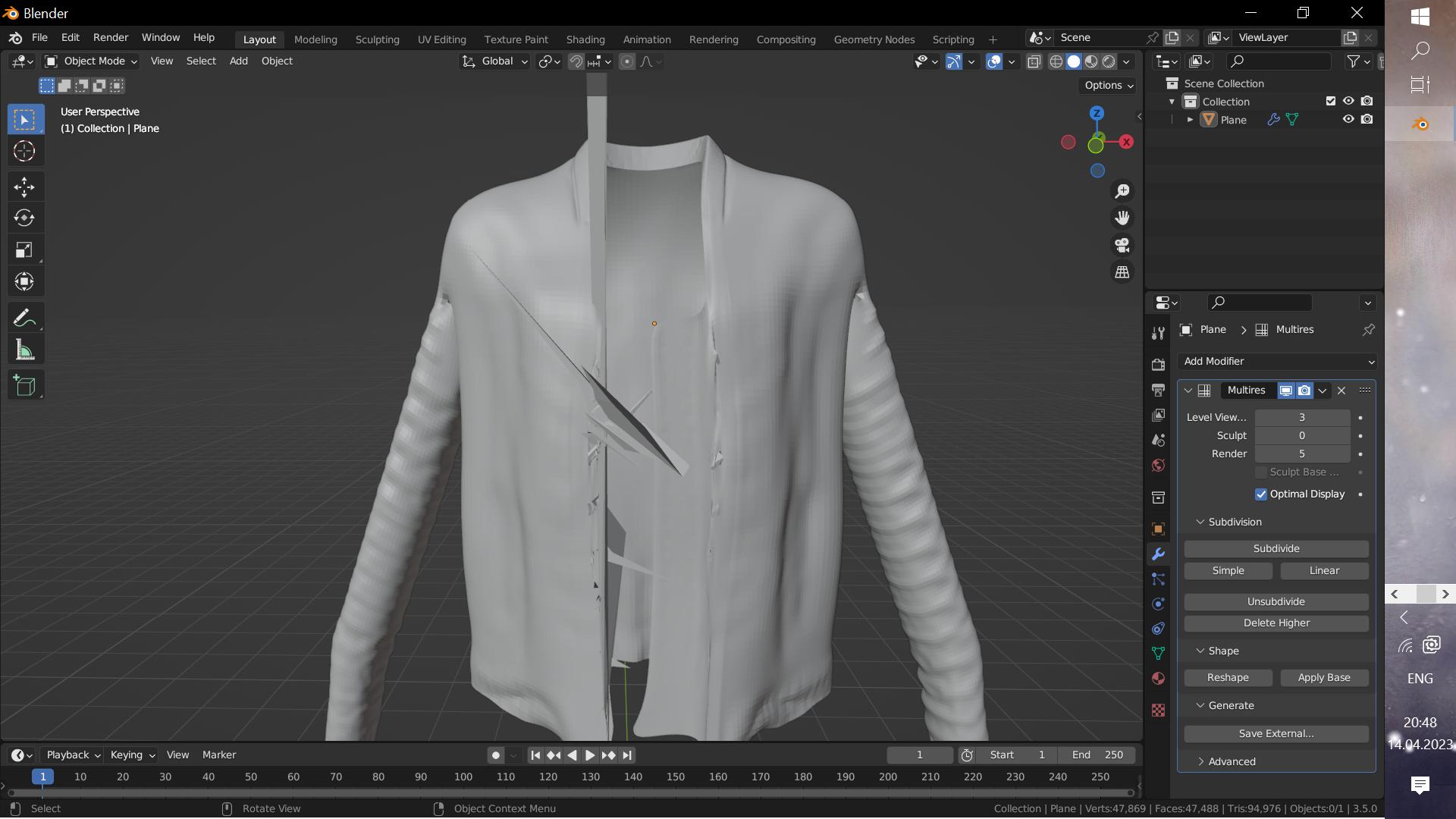Choose the Add Cube tool
The width and height of the screenshot is (1456, 819).
[x=24, y=386]
